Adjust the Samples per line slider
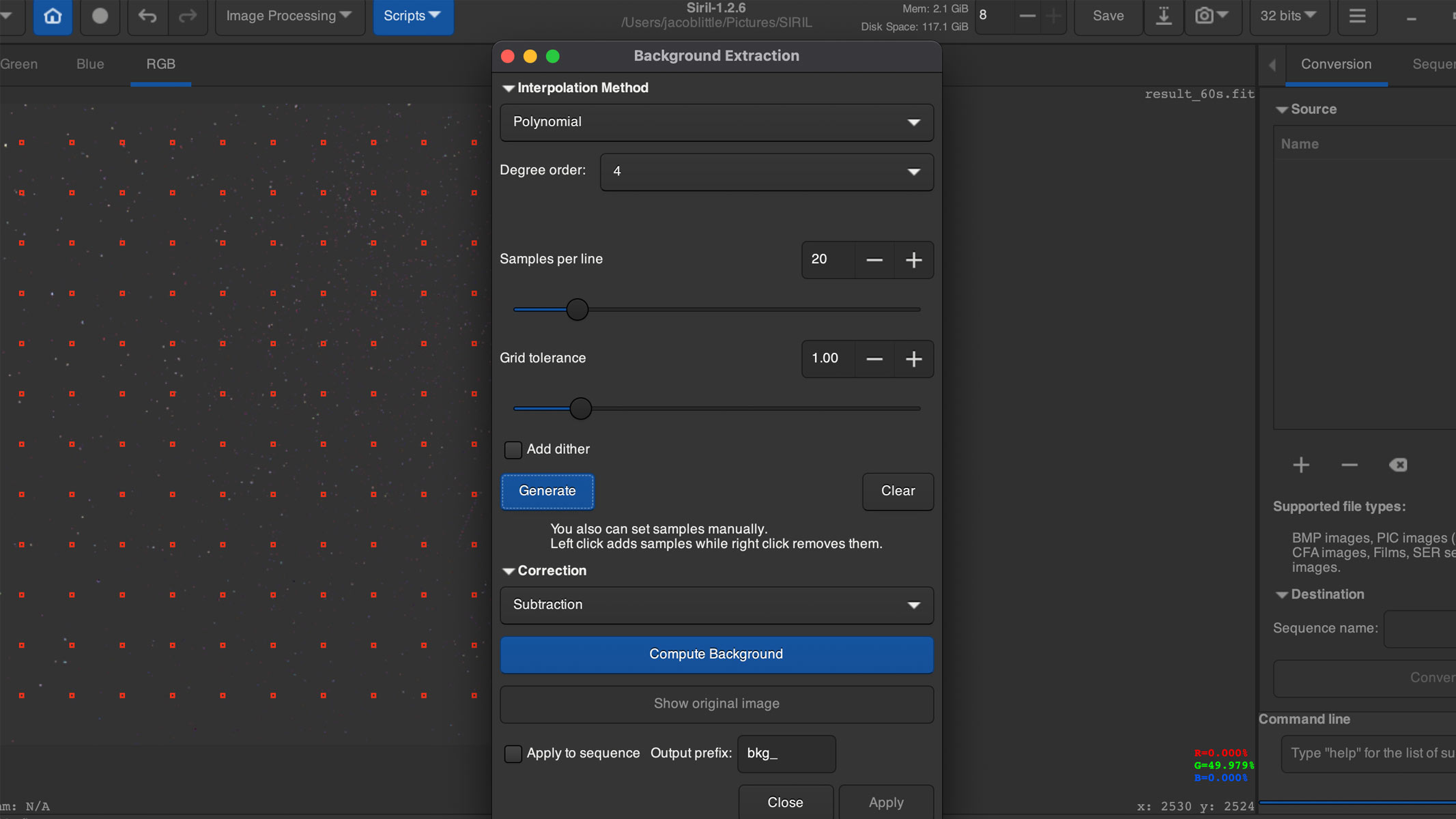The height and width of the screenshot is (819, 1456). [577, 309]
